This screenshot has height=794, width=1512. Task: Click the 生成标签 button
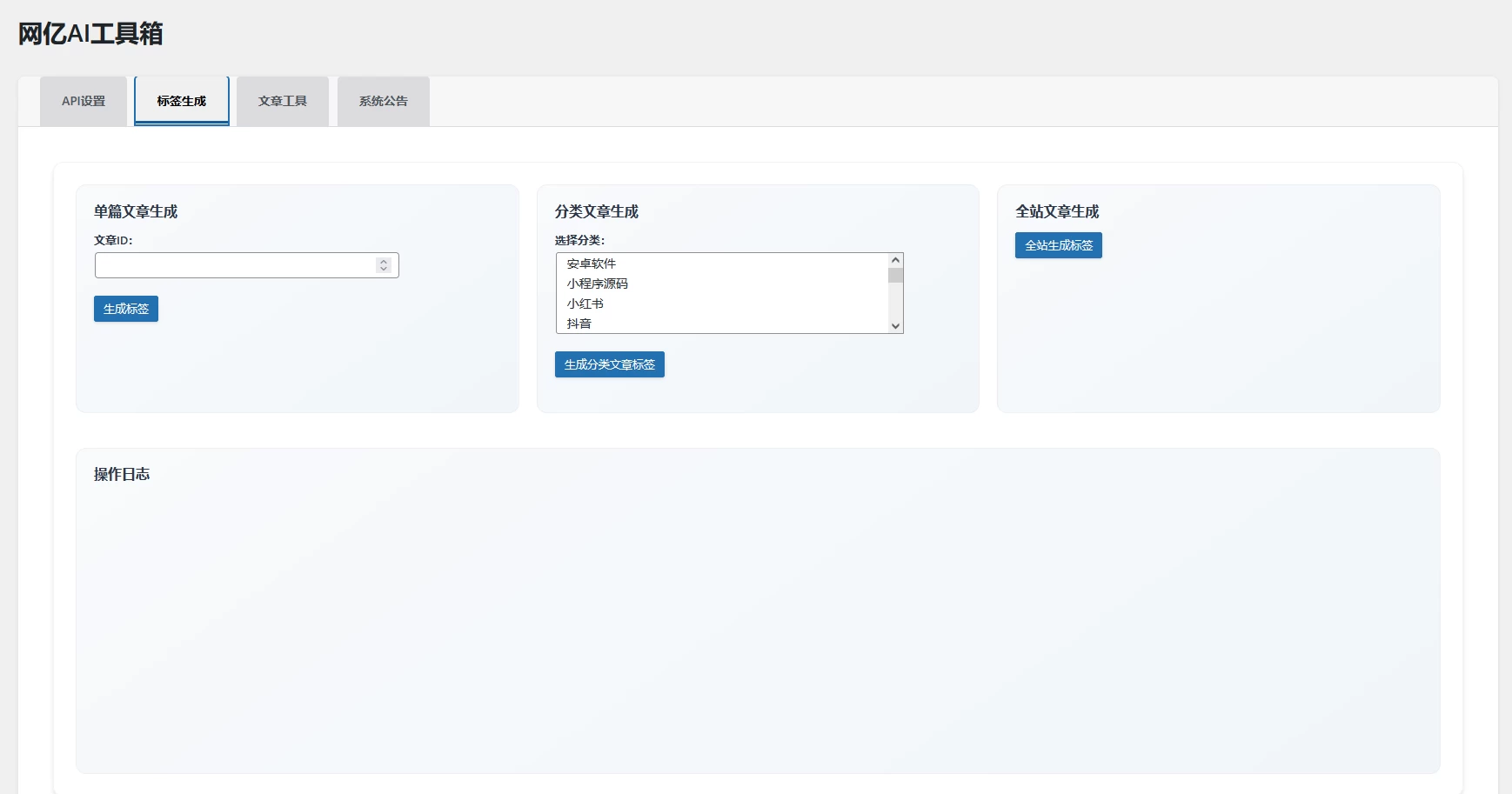[x=125, y=309]
